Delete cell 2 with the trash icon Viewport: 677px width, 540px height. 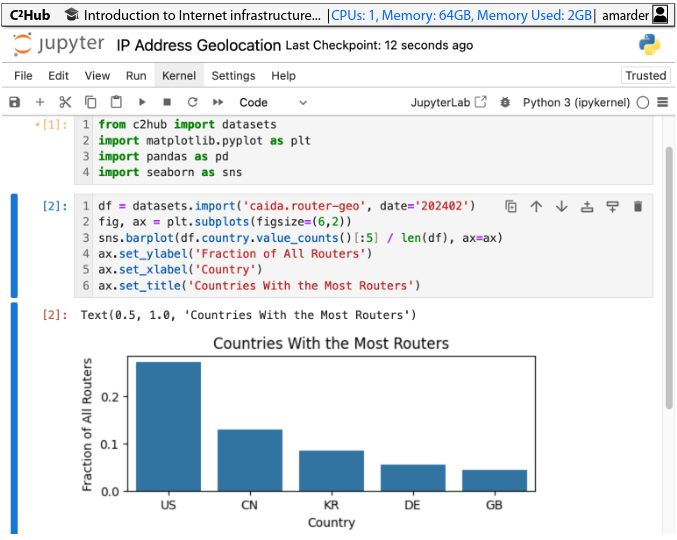pos(638,207)
